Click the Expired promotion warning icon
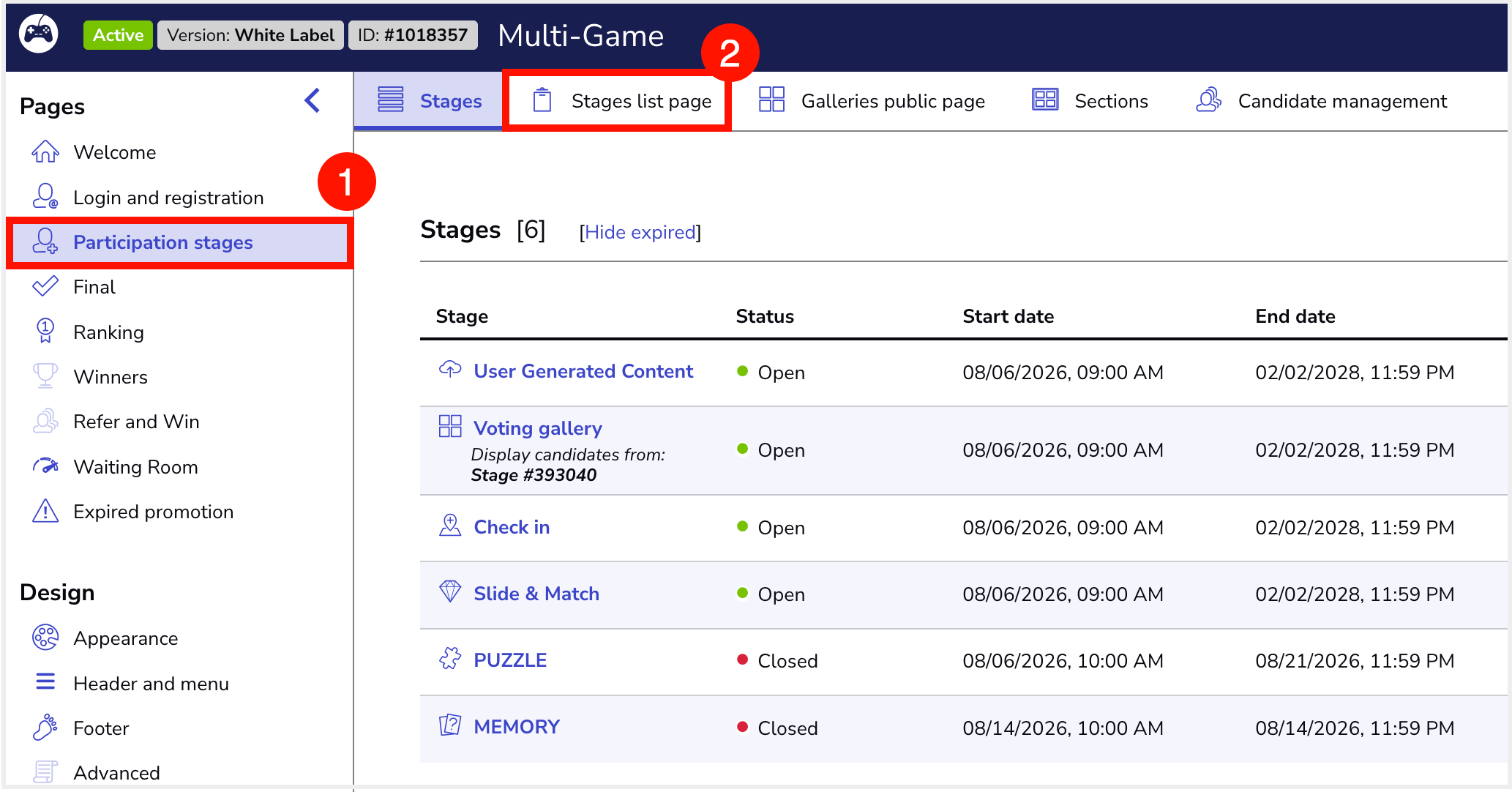The image size is (1512, 792). [45, 511]
